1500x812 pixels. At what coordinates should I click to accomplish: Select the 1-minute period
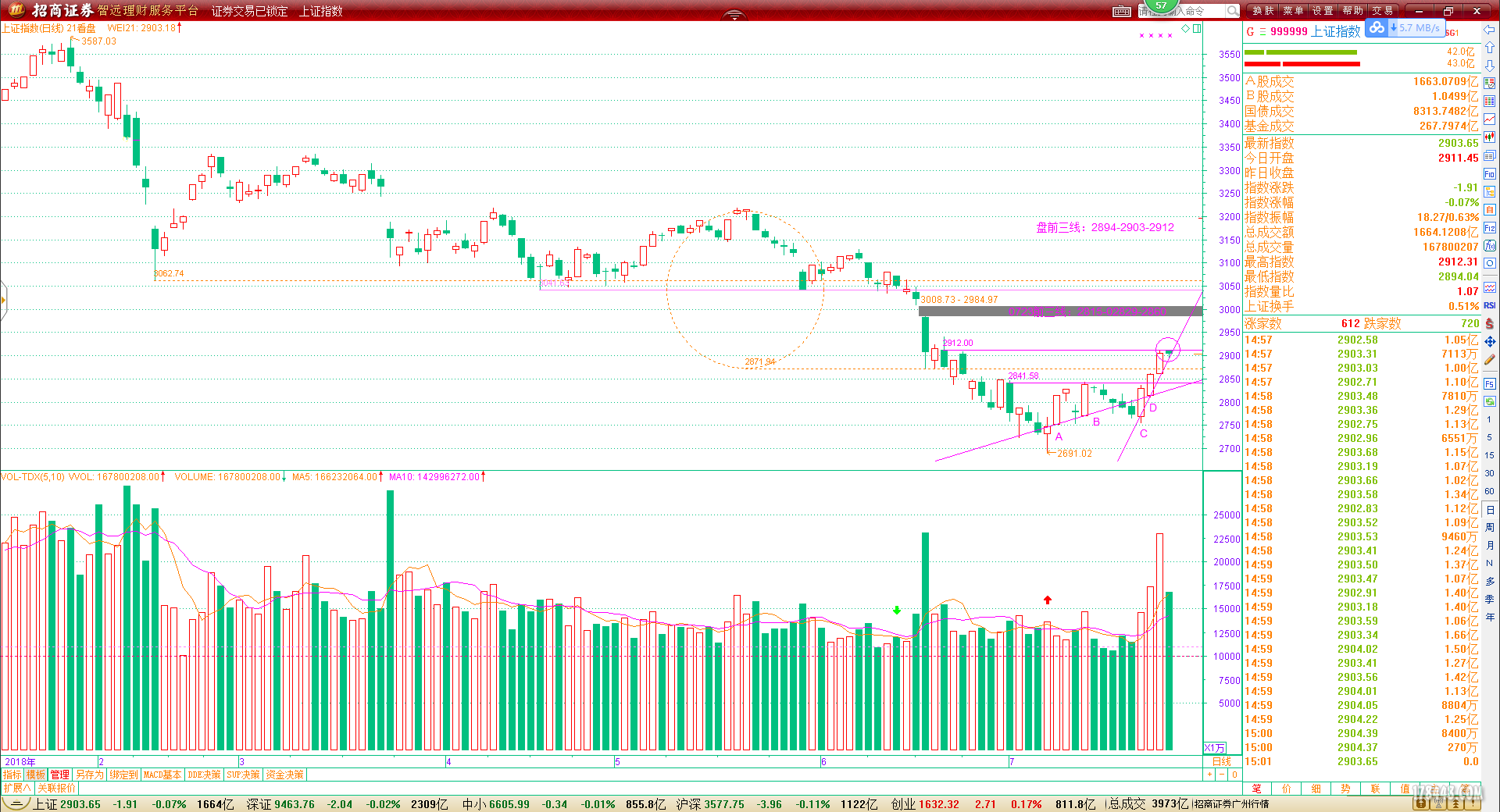[x=1490, y=419]
